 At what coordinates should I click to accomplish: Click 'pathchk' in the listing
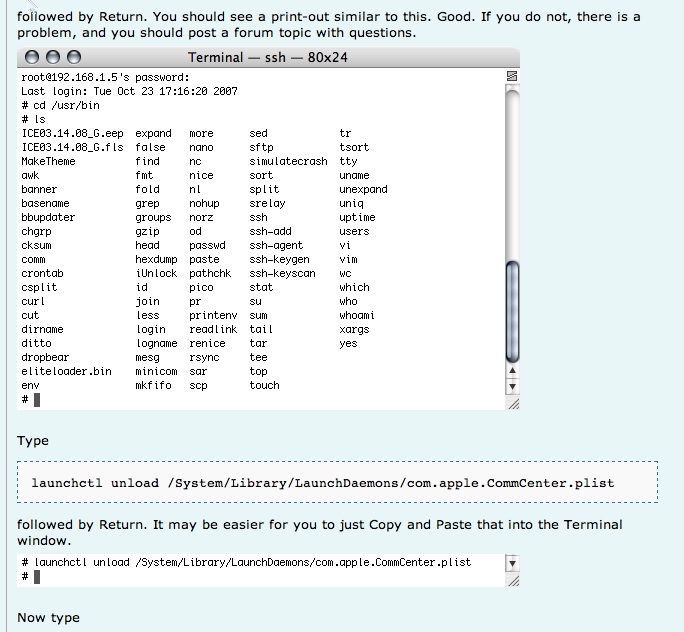click(210, 273)
